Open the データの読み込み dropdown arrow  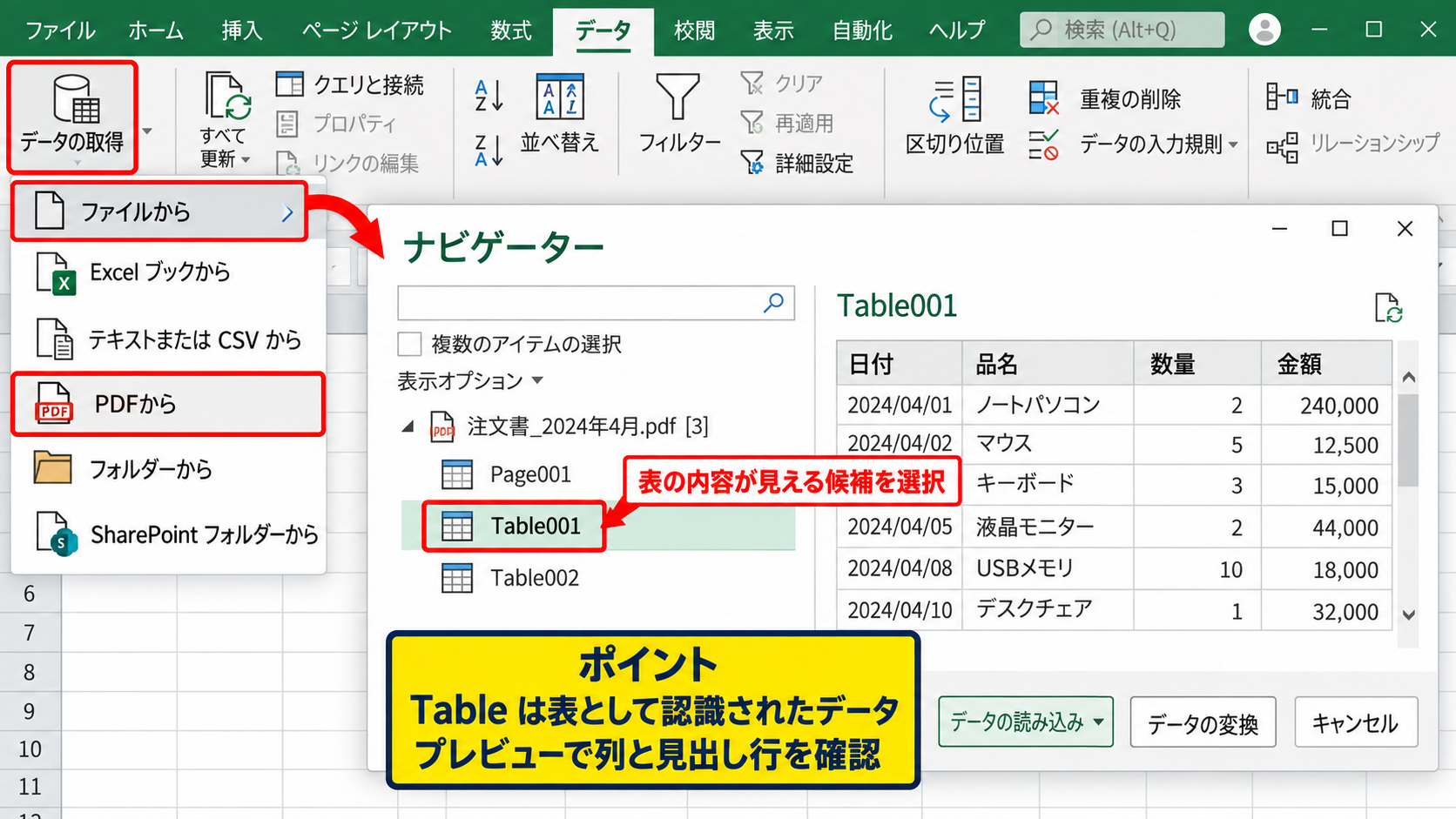[x=1099, y=722]
